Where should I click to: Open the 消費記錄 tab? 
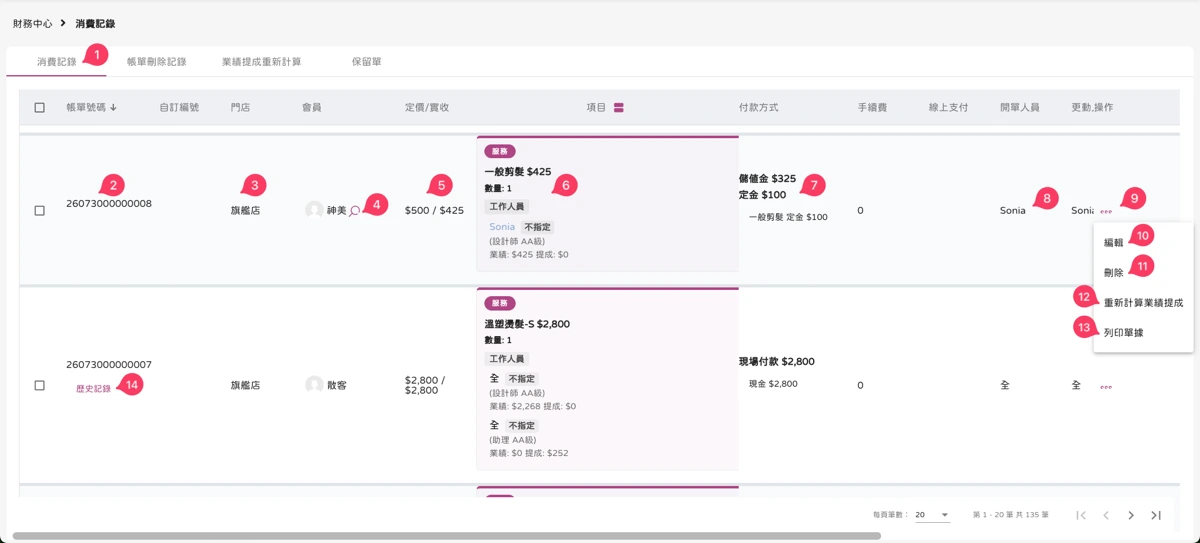tap(57, 62)
